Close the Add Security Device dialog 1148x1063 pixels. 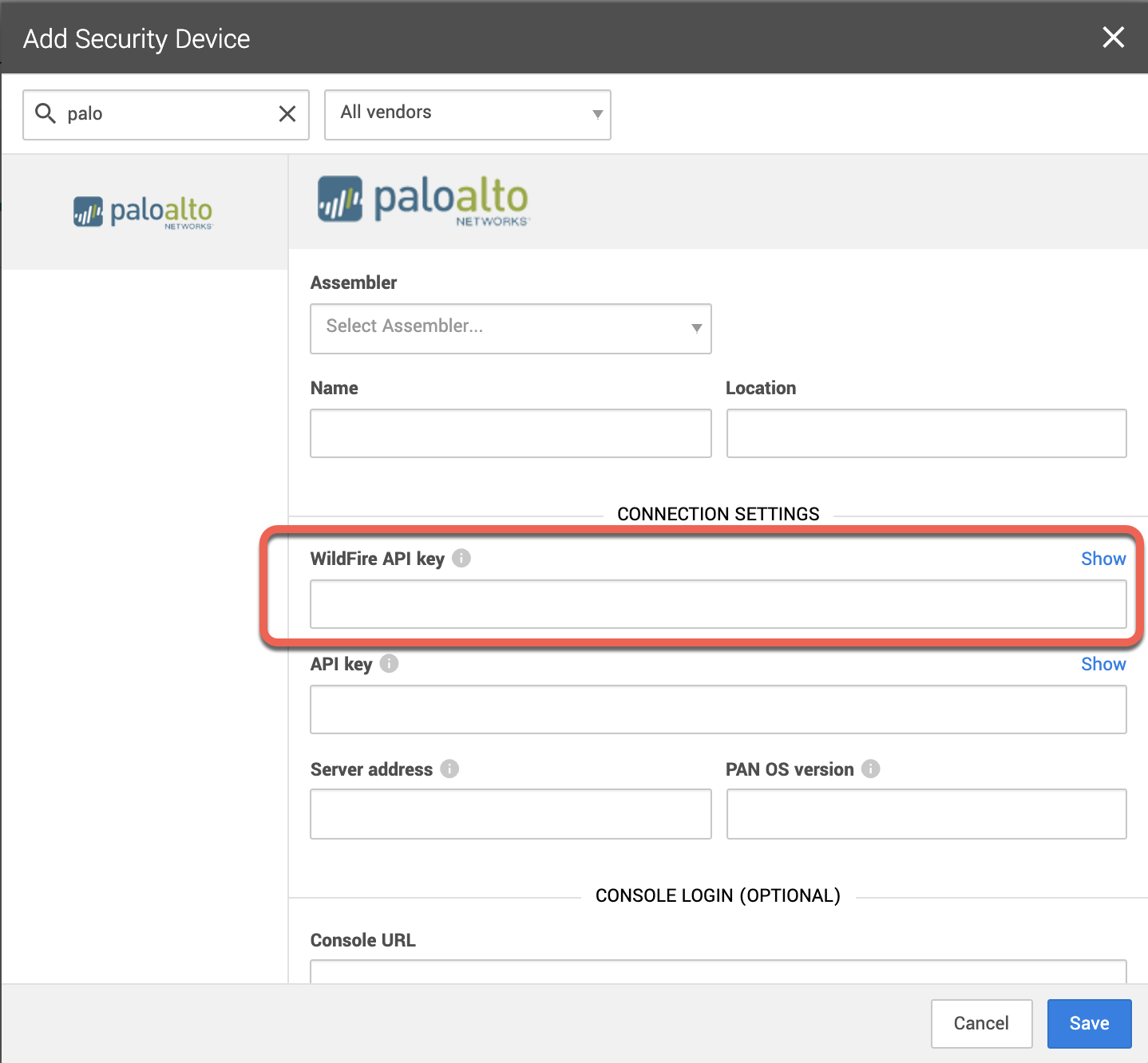tap(1113, 37)
